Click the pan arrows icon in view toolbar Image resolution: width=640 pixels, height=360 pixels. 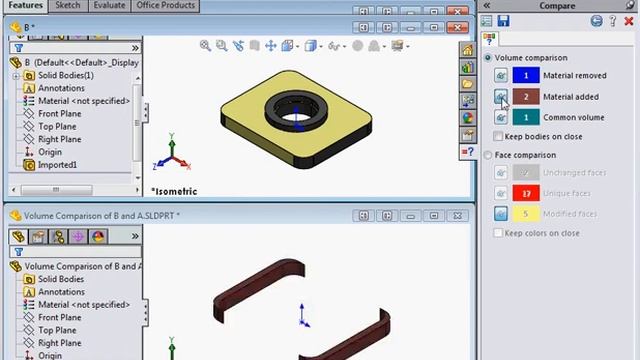[271, 46]
